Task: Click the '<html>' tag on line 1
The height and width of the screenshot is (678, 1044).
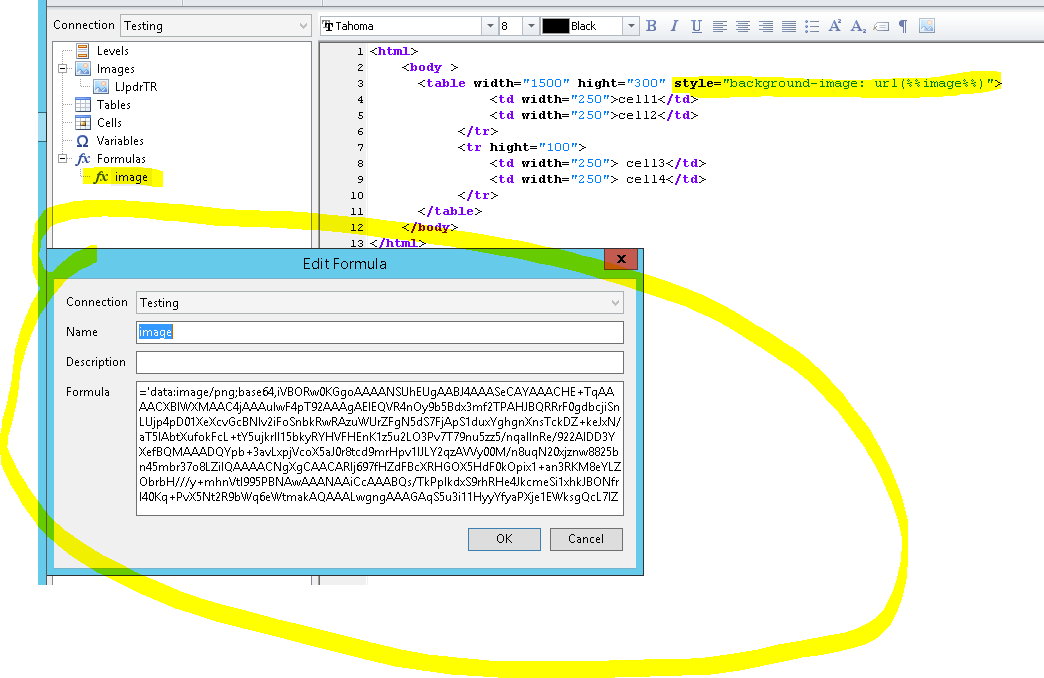Action: (393, 51)
